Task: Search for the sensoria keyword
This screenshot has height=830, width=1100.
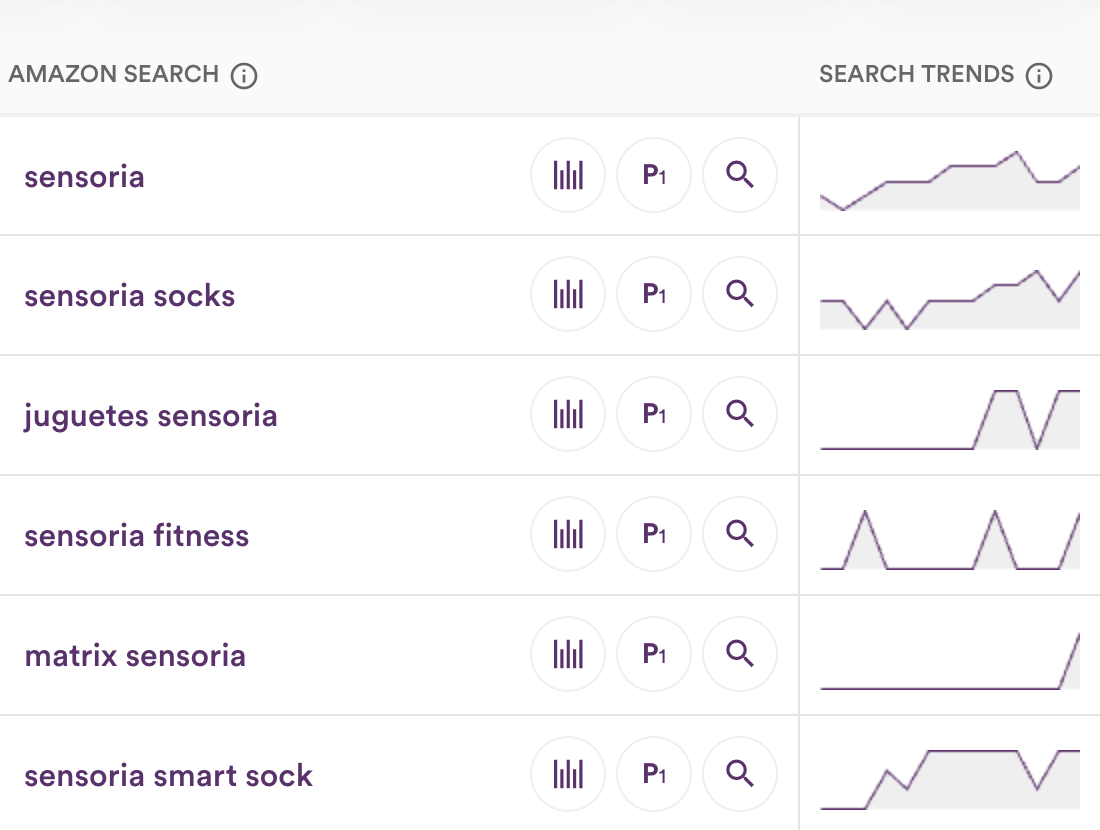Action: tap(740, 175)
